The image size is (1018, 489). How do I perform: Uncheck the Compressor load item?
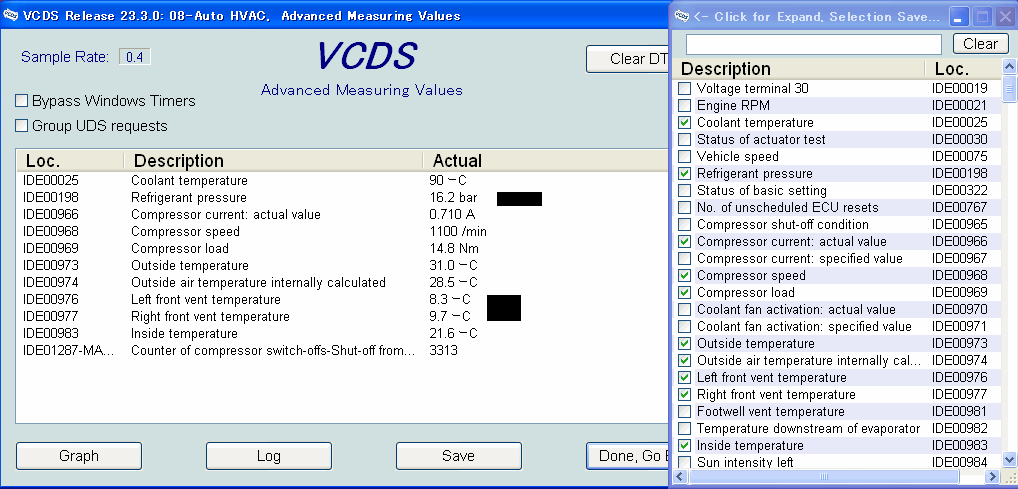point(685,293)
